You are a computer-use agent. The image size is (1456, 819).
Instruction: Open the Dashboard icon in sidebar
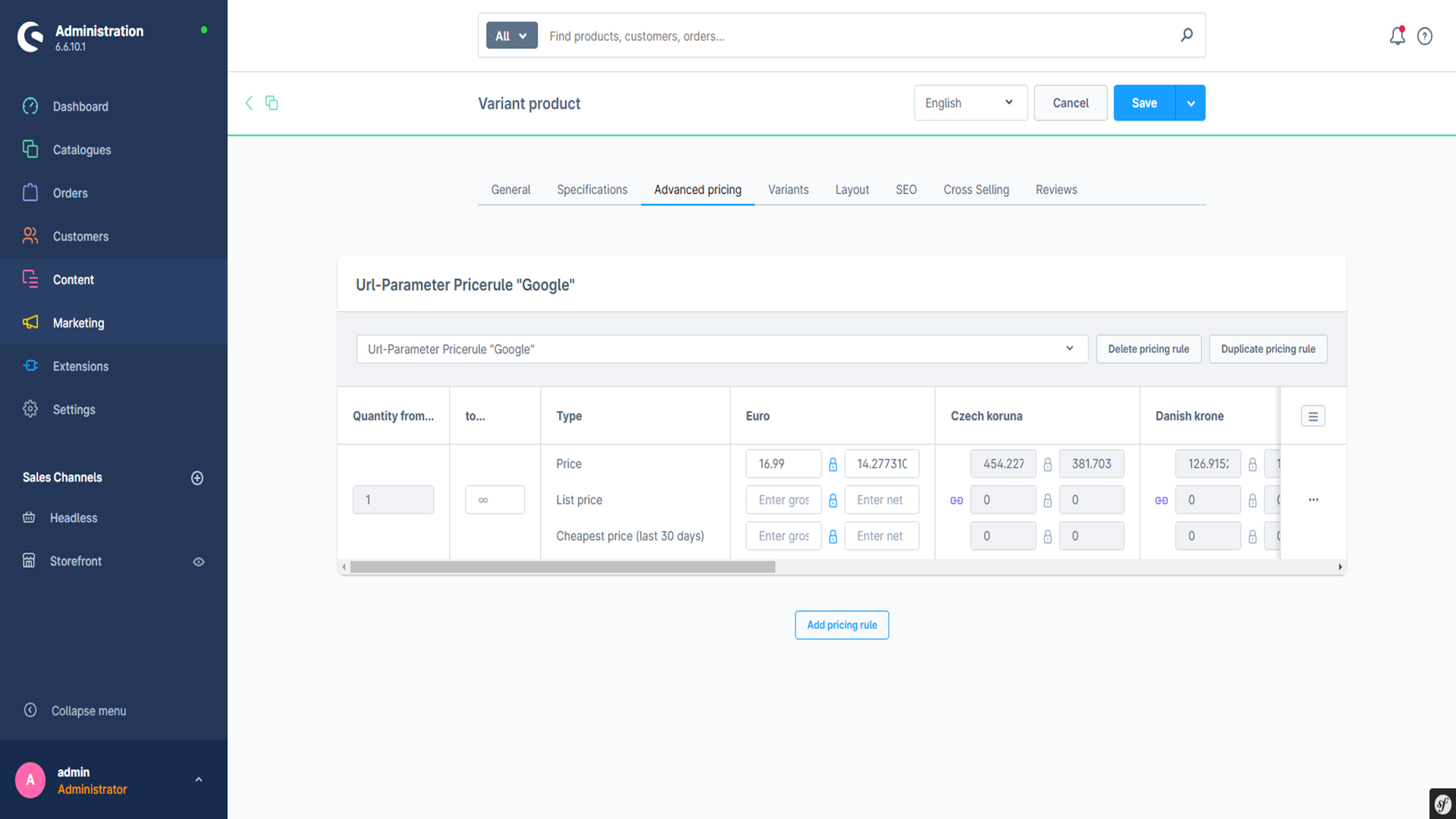click(x=30, y=106)
